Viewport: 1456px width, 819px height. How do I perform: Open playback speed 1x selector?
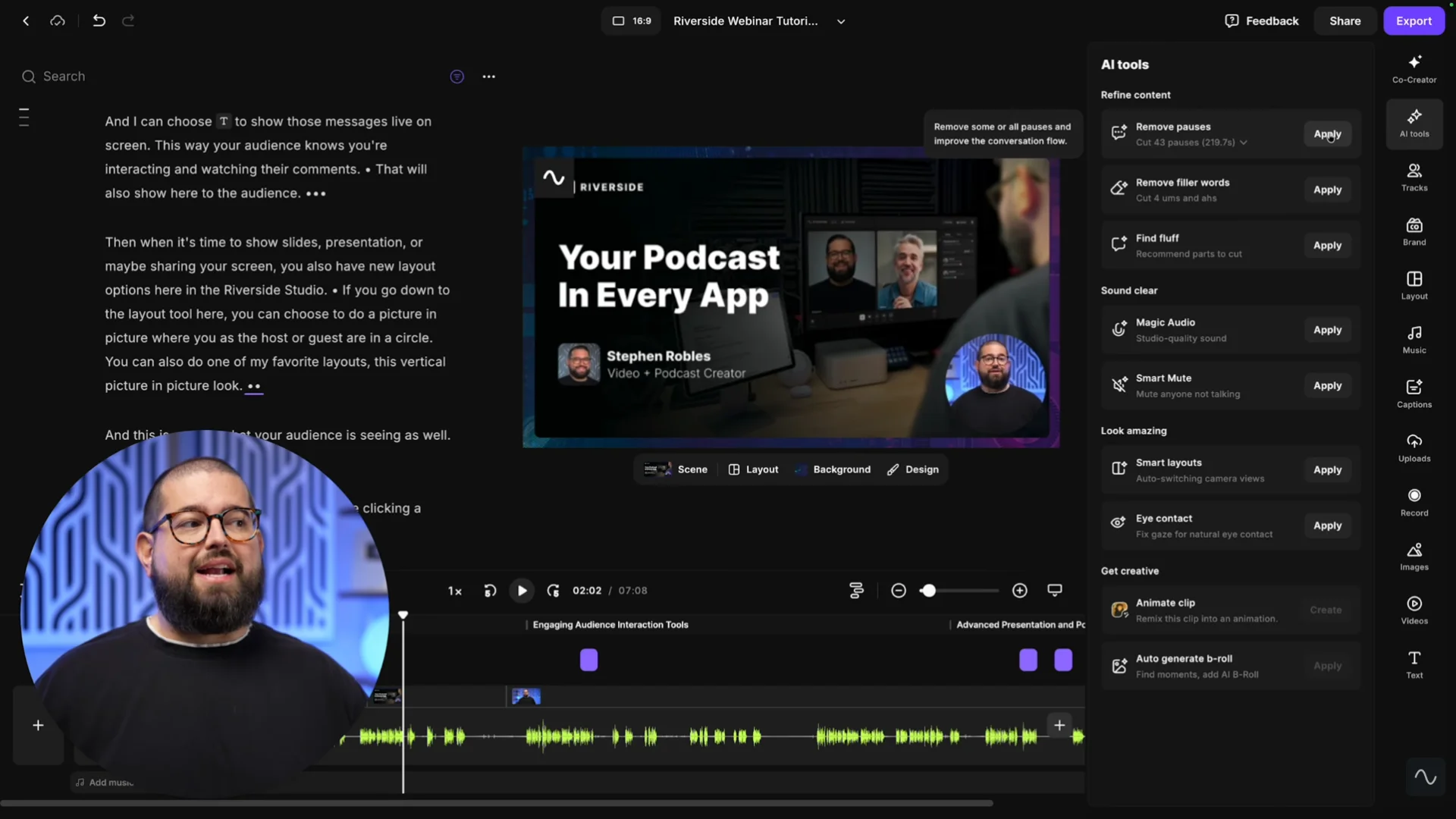point(455,591)
